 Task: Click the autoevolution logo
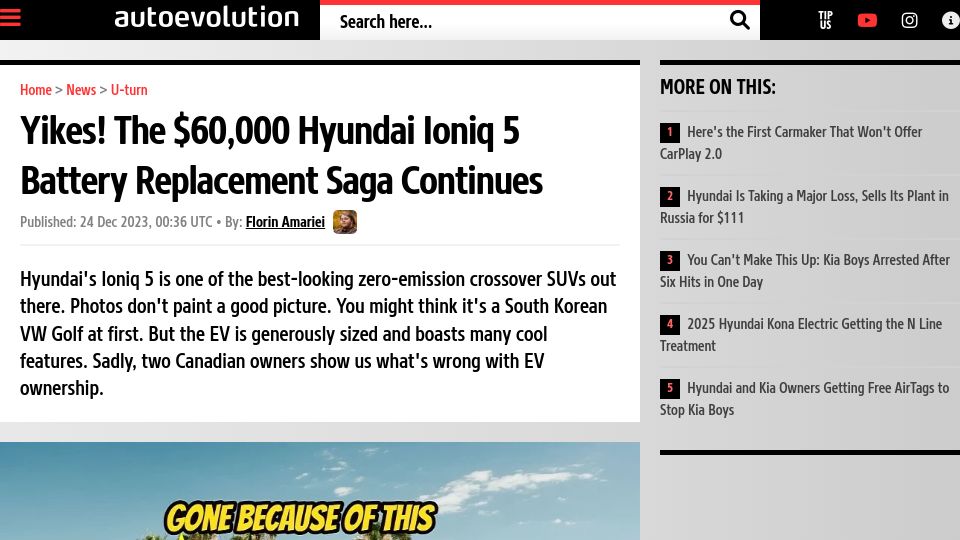[x=207, y=18]
